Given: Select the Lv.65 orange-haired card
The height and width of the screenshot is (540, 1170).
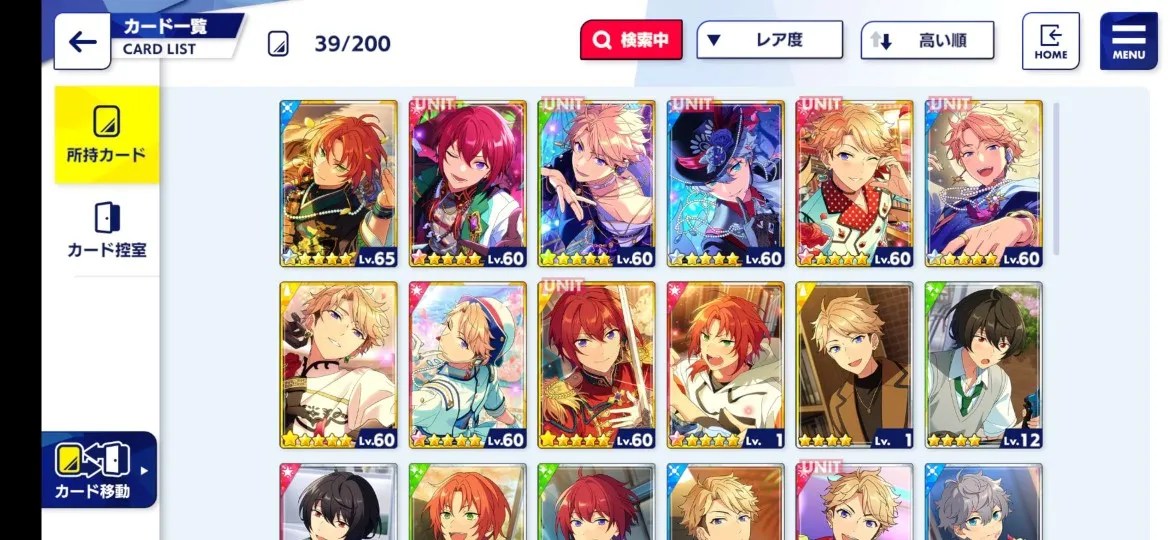Looking at the screenshot, I should coord(339,183).
